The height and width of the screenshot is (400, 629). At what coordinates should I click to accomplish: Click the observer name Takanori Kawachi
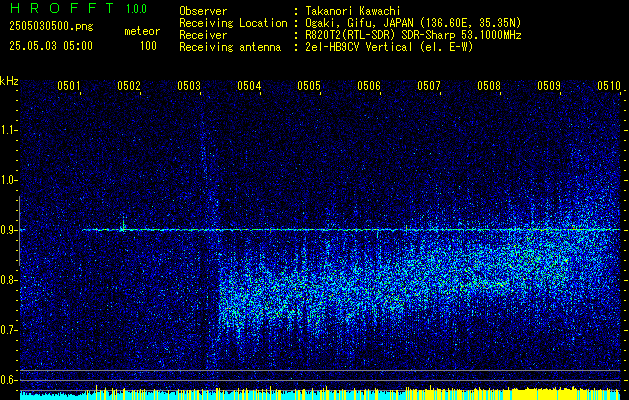tap(353, 11)
